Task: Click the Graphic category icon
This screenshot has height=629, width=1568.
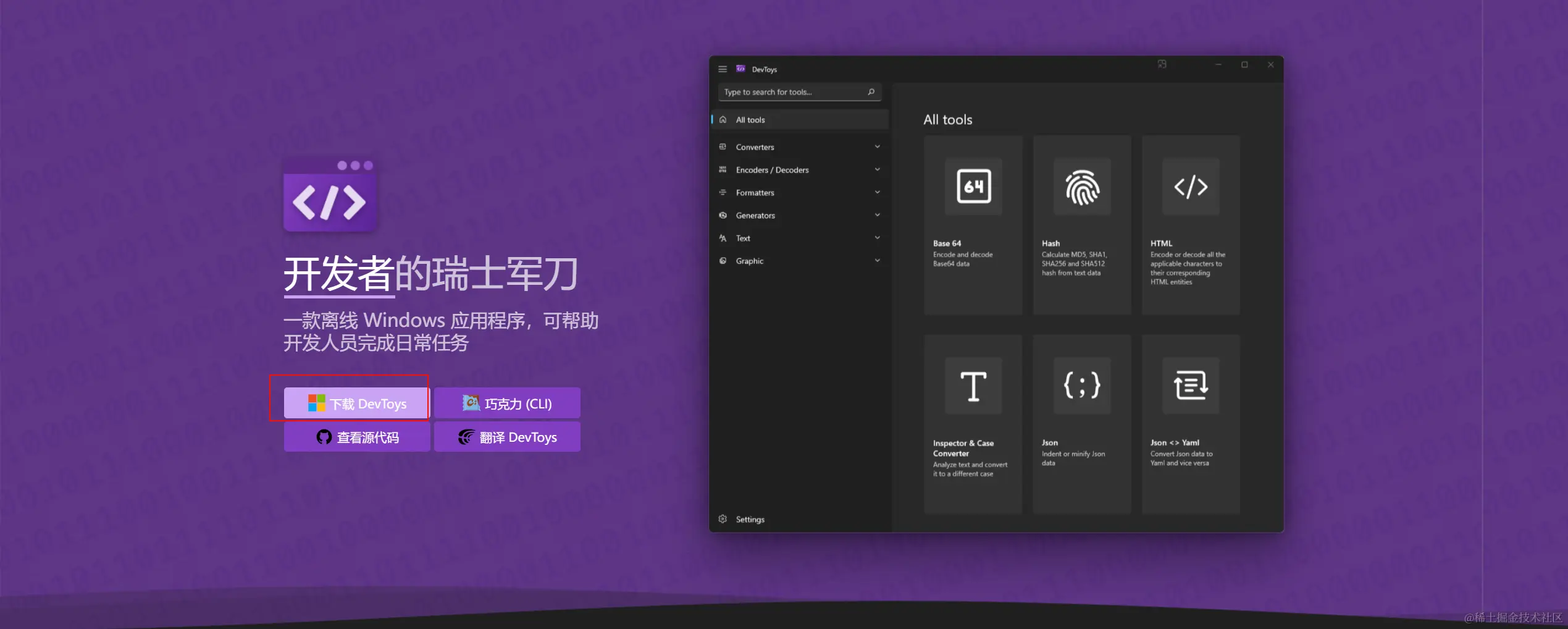Action: (723, 261)
